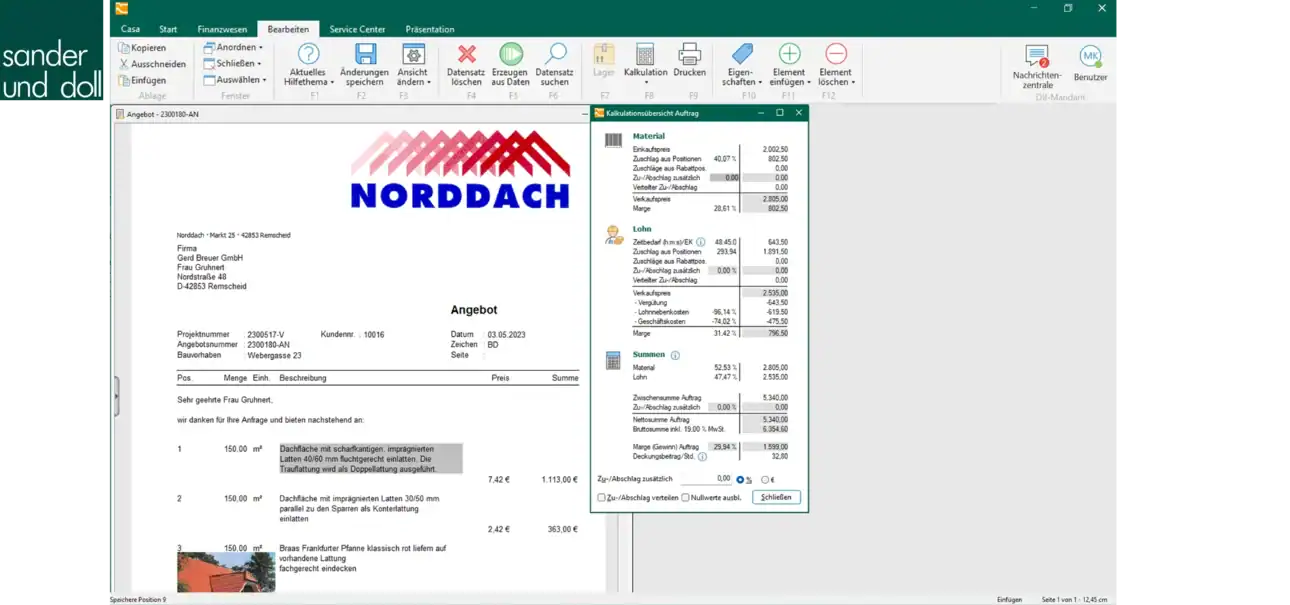Click the Schließen button in dialog
This screenshot has height=605, width=1290.
tap(776, 497)
